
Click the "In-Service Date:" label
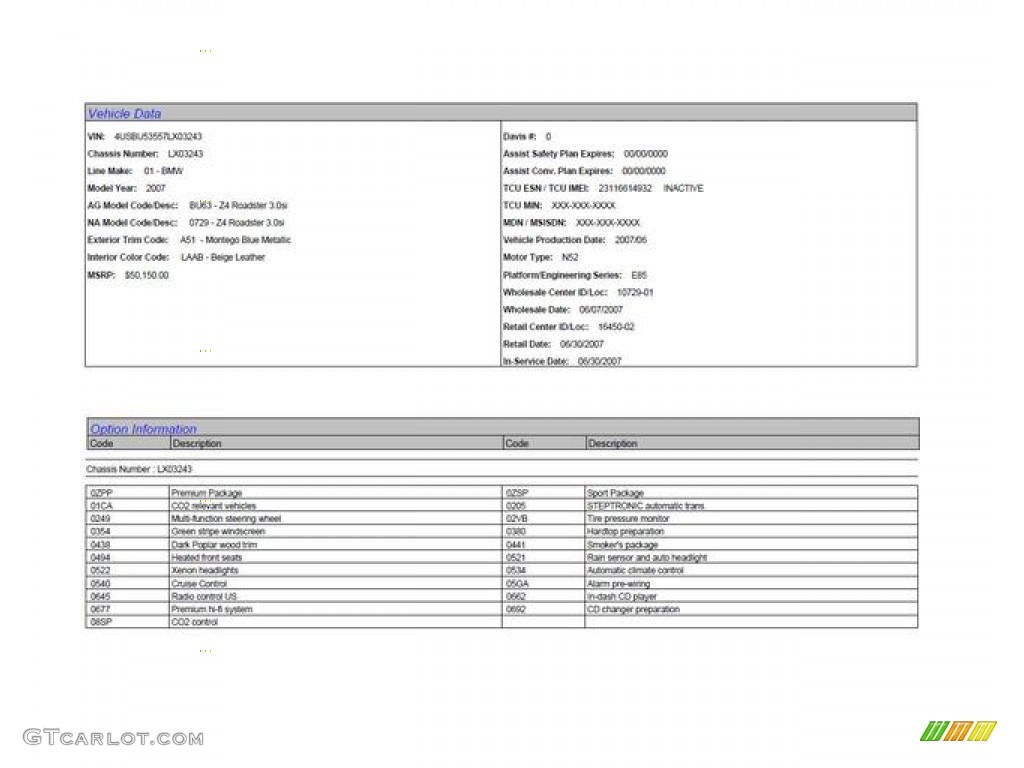click(536, 361)
